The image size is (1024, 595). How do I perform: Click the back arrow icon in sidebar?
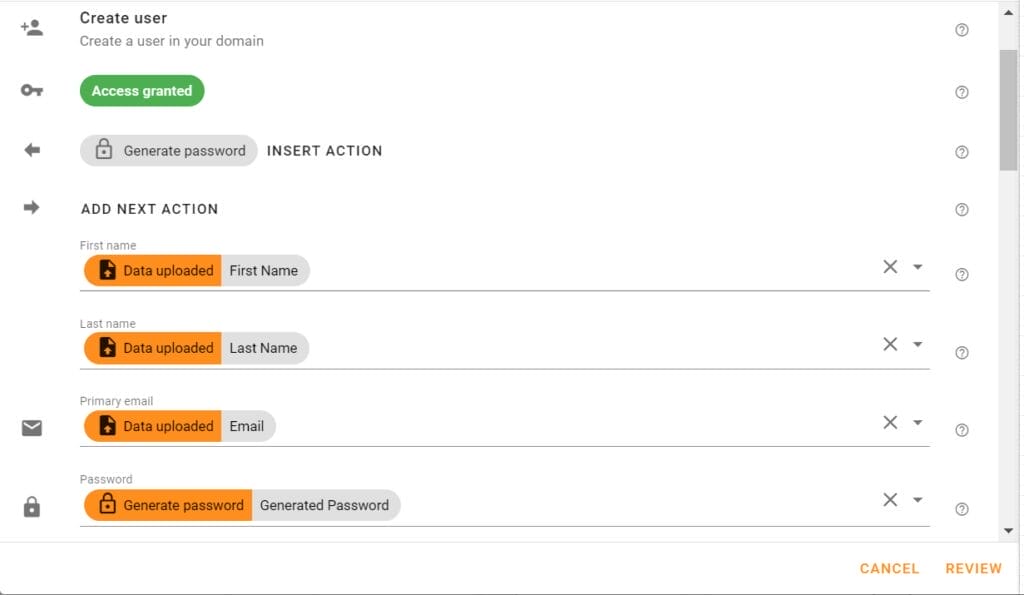[x=31, y=149]
